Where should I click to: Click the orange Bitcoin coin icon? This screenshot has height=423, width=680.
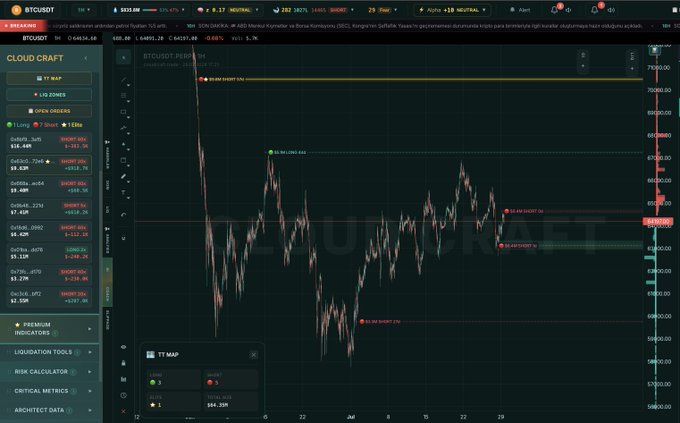16,10
